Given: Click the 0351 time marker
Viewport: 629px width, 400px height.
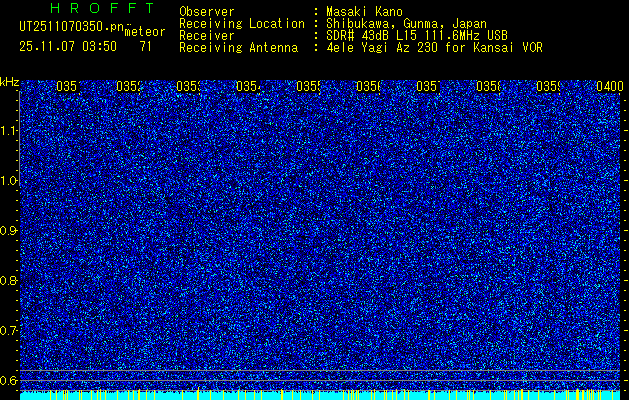Looking at the screenshot, I should pyautogui.click(x=69, y=86).
